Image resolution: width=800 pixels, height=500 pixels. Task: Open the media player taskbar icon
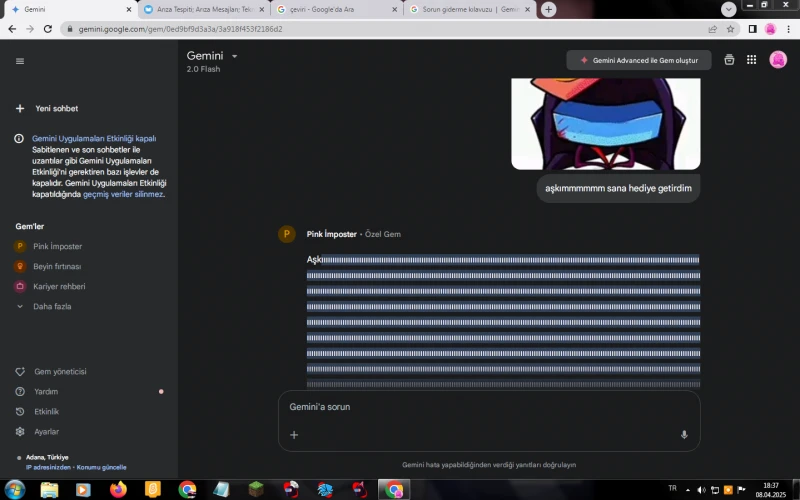click(83, 490)
